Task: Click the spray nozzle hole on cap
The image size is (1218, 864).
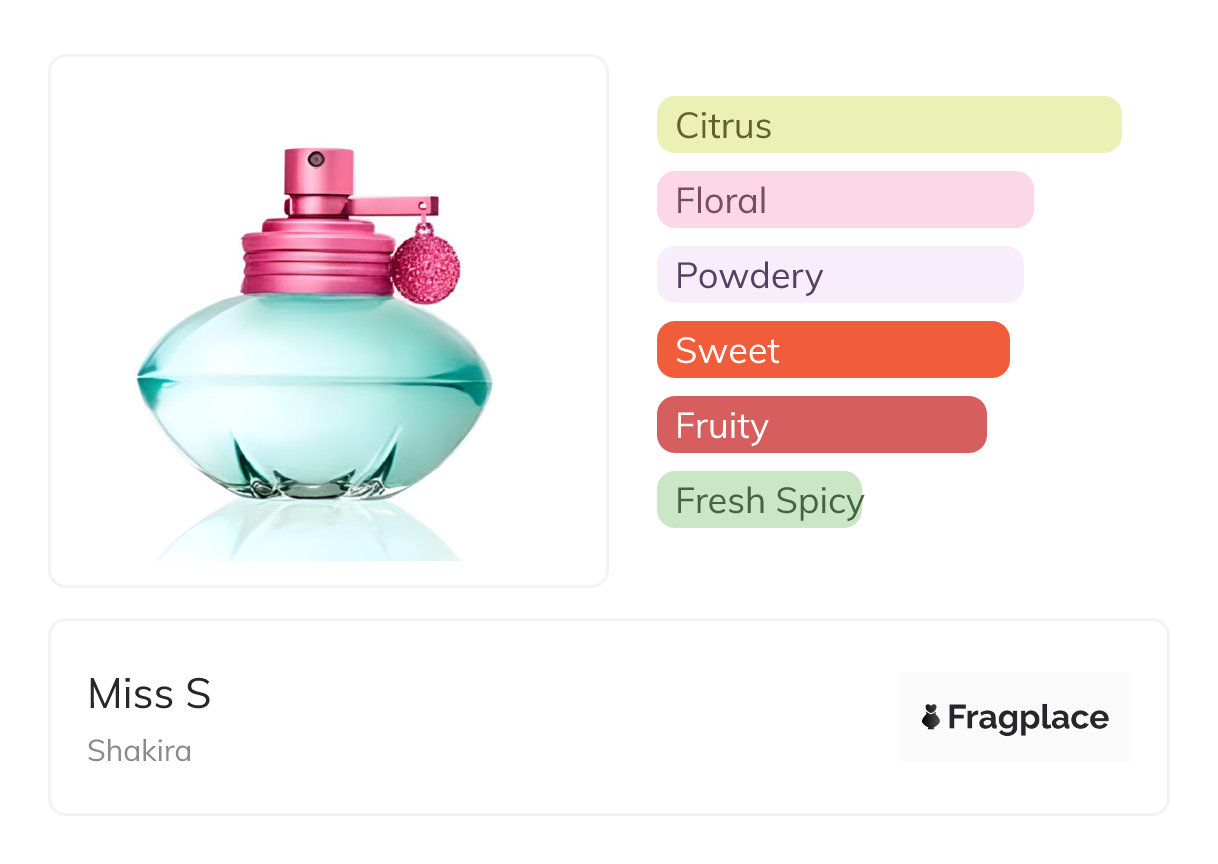Action: pyautogui.click(x=316, y=159)
